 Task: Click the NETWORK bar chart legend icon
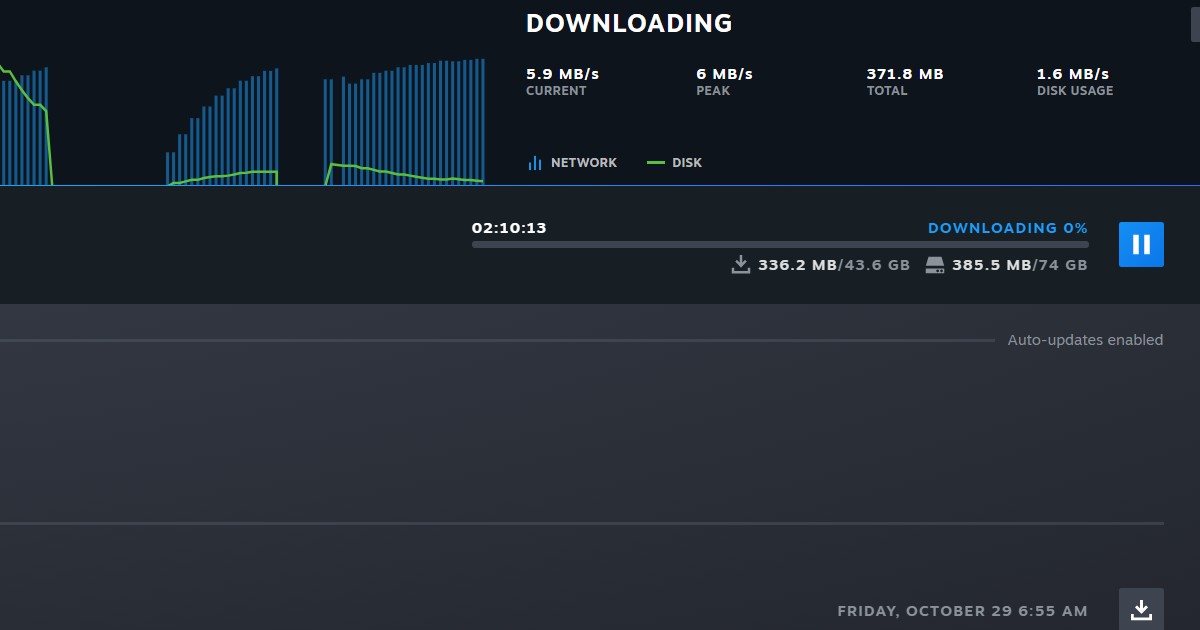pyautogui.click(x=534, y=162)
